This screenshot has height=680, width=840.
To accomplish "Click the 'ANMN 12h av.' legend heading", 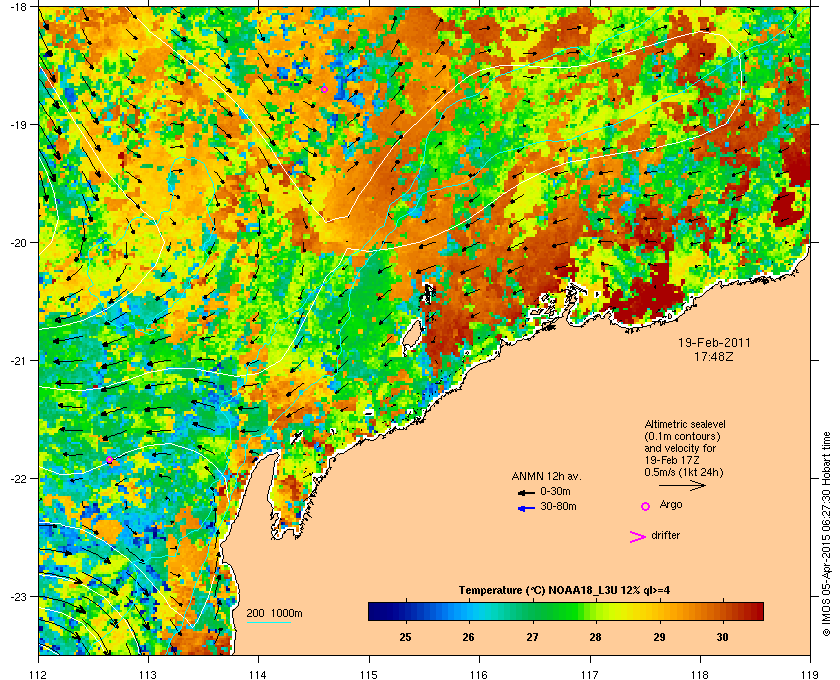I will pyautogui.click(x=546, y=476).
